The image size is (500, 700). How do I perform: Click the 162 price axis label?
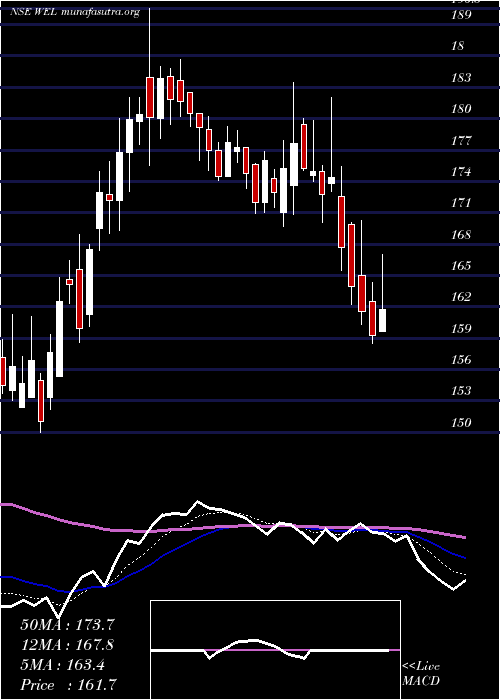point(462,297)
